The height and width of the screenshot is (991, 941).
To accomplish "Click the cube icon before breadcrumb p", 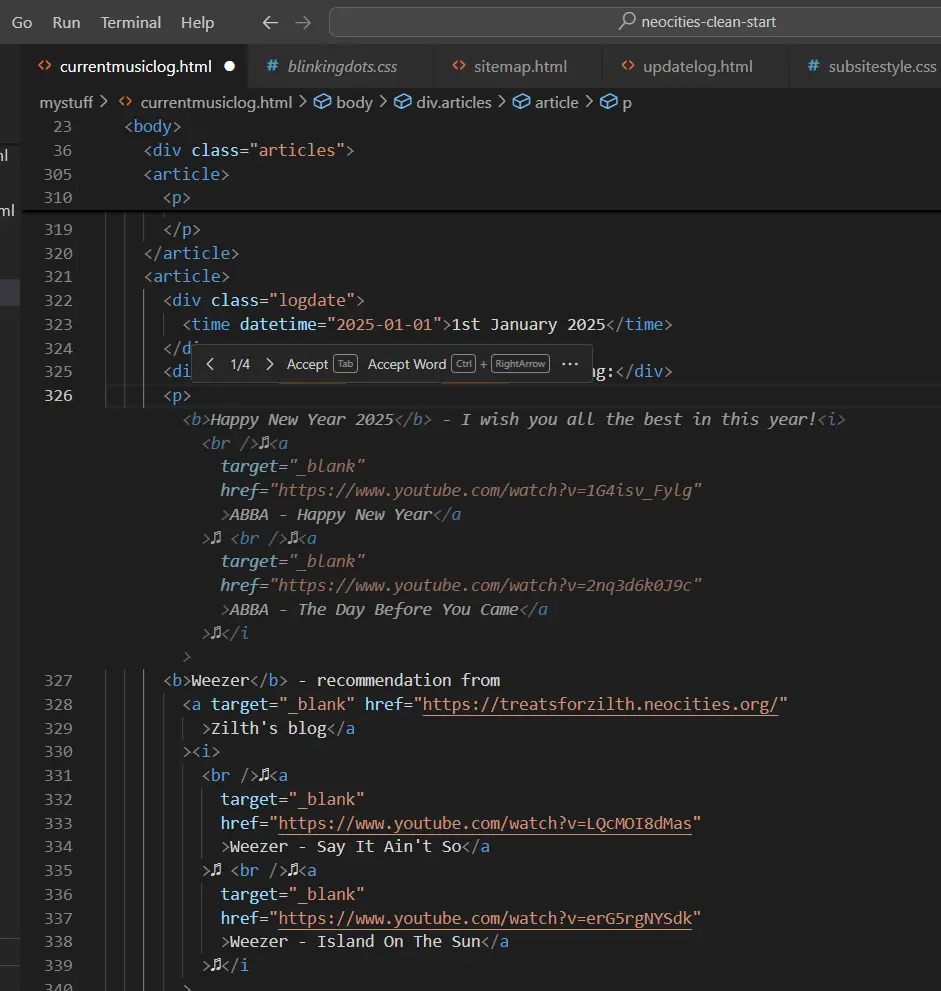I will tap(609, 102).
